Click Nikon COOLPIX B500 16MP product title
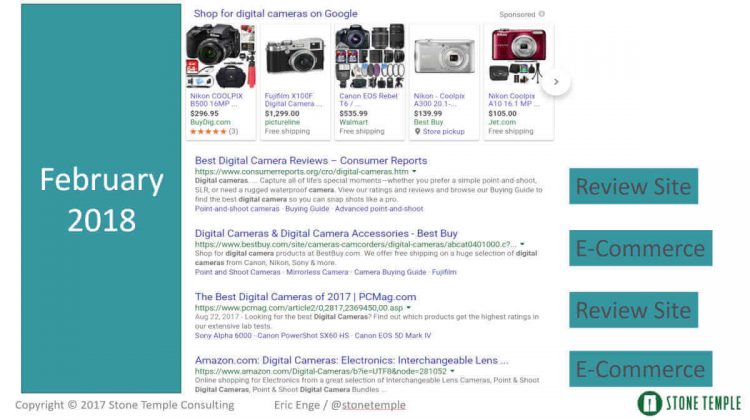The image size is (750, 420). (x=217, y=99)
